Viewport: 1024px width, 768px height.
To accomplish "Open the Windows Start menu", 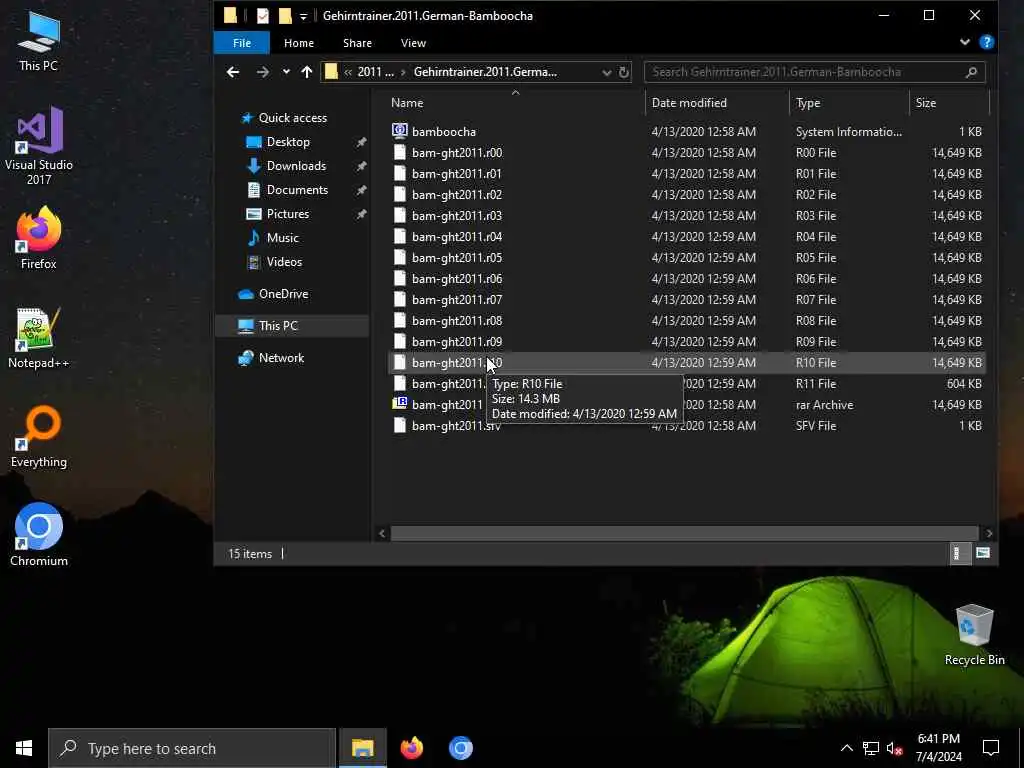I will [x=24, y=748].
